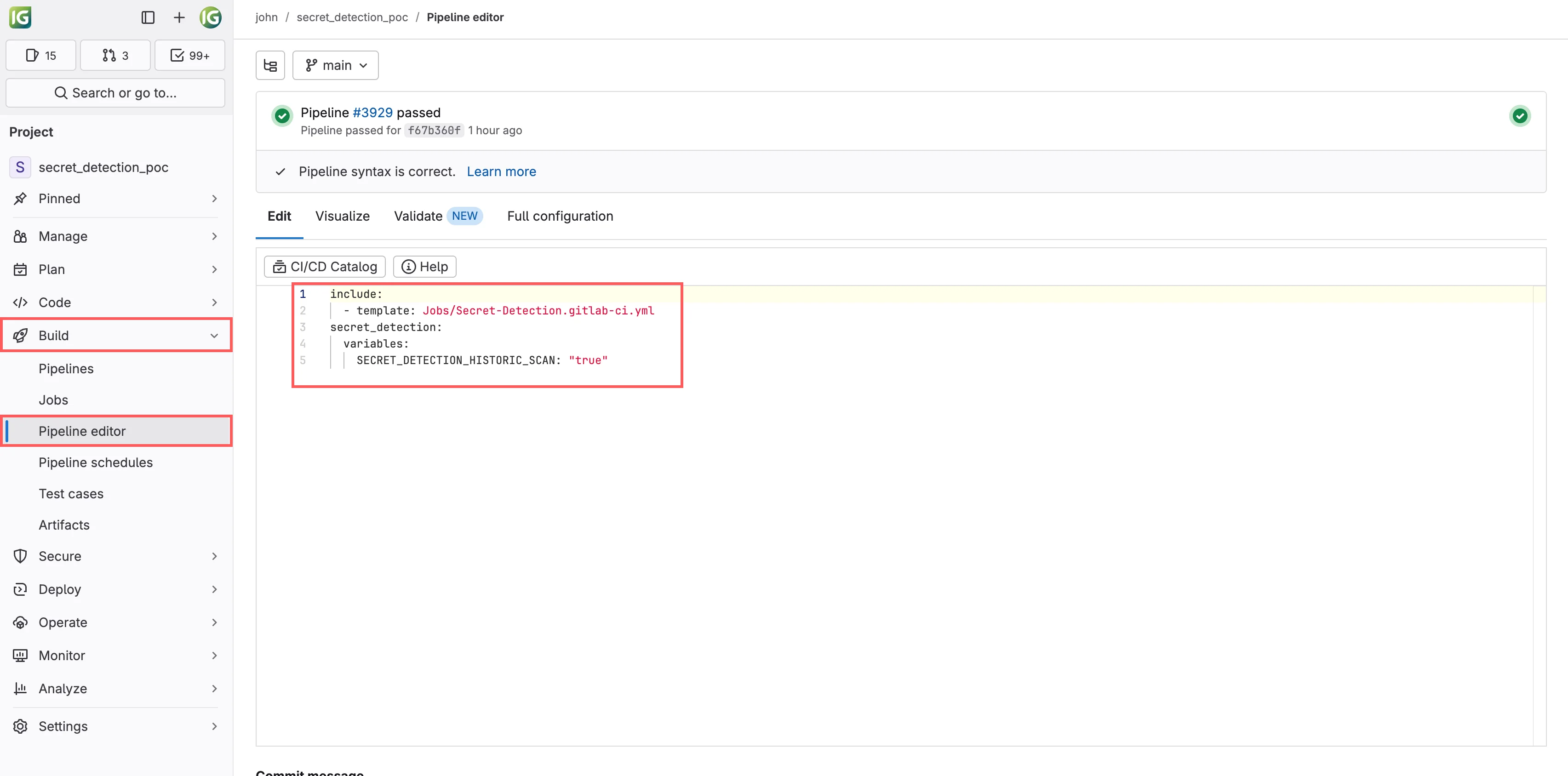Switch to the Visualize tab
Image resolution: width=1568 pixels, height=776 pixels.
(342, 216)
